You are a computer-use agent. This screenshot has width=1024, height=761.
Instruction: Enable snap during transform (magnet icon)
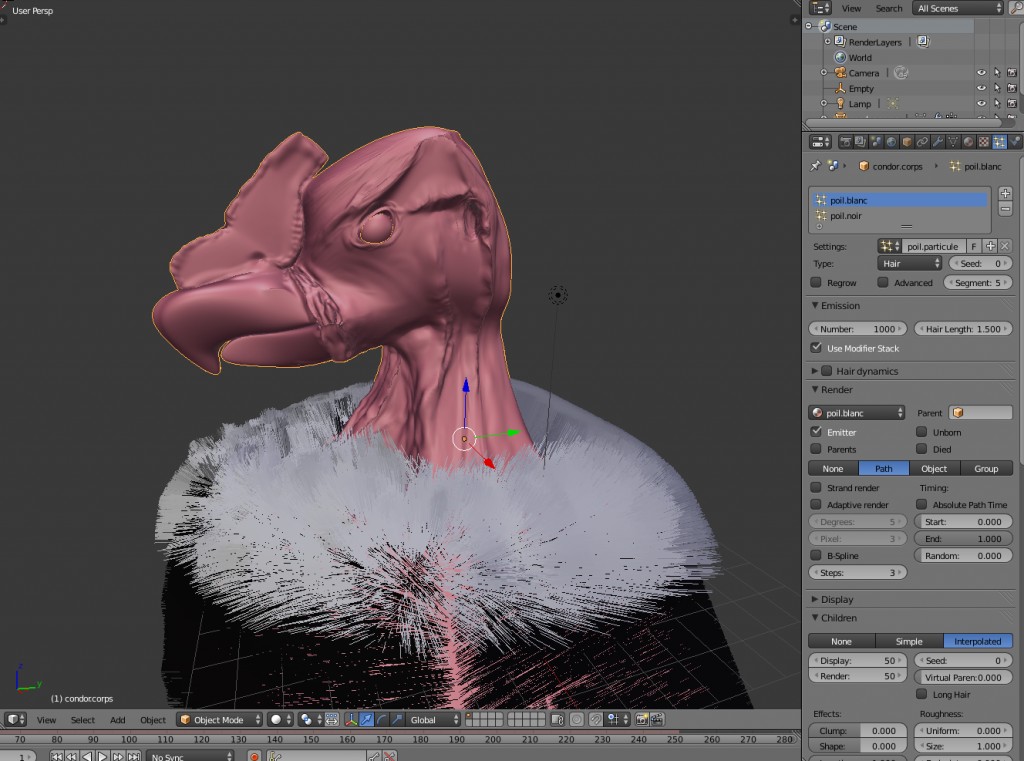click(596, 719)
